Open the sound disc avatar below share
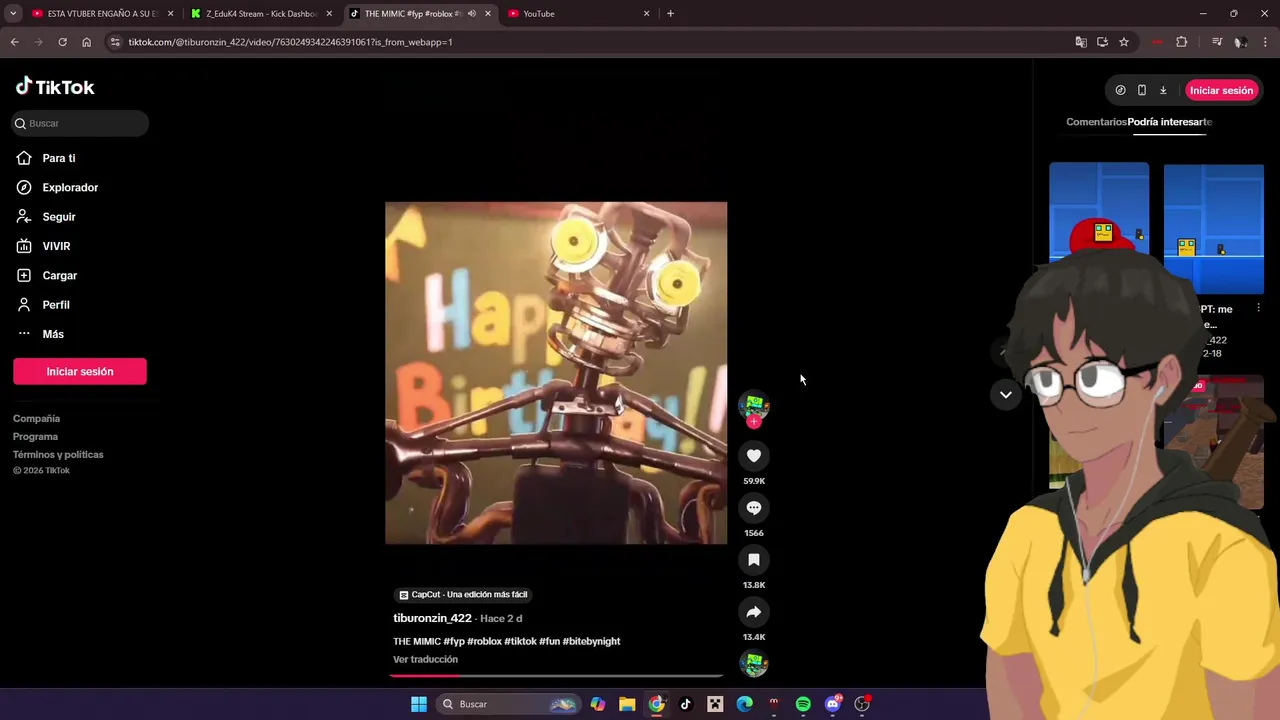1280x720 pixels. 754,663
